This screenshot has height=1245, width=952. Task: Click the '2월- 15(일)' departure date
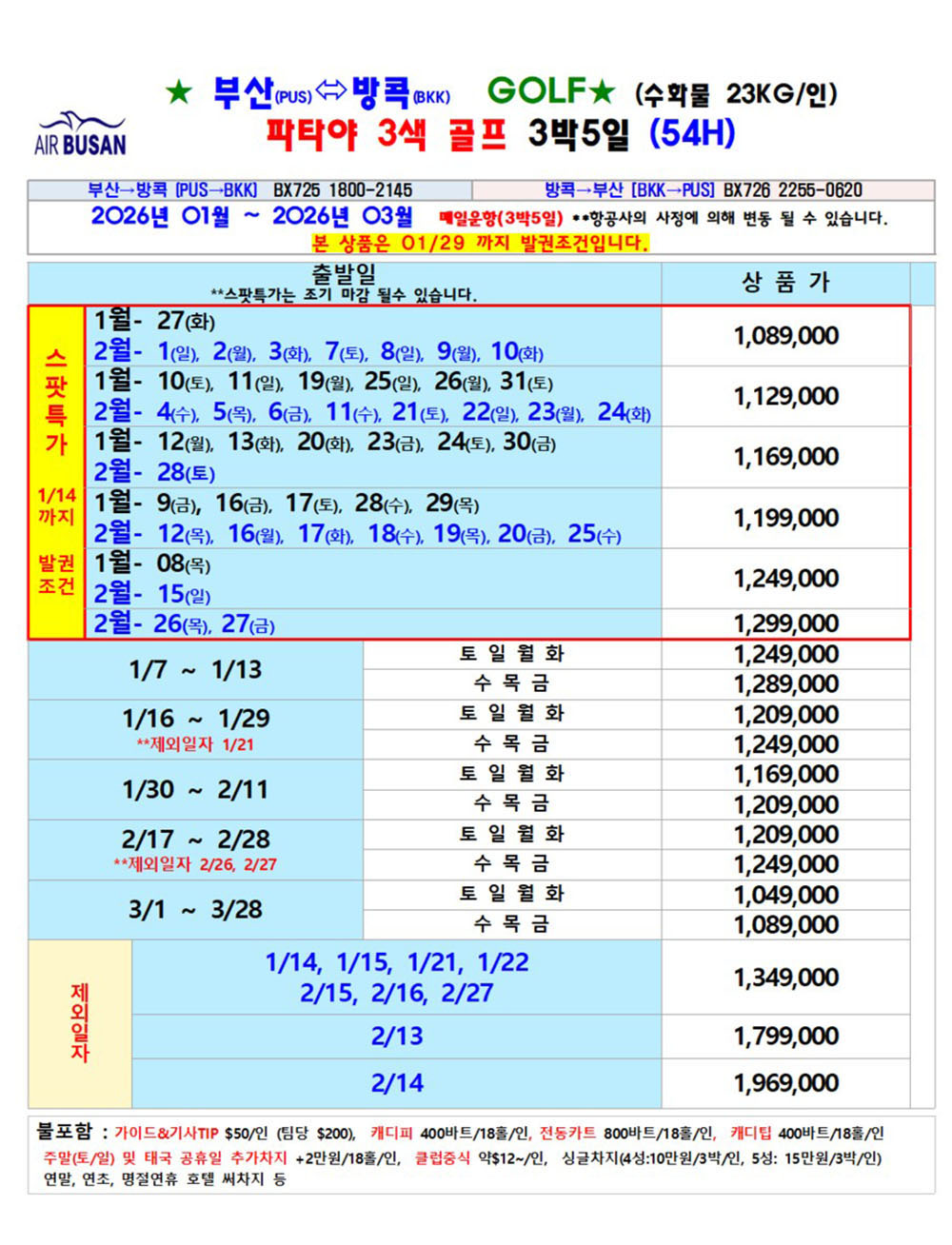tap(151, 595)
